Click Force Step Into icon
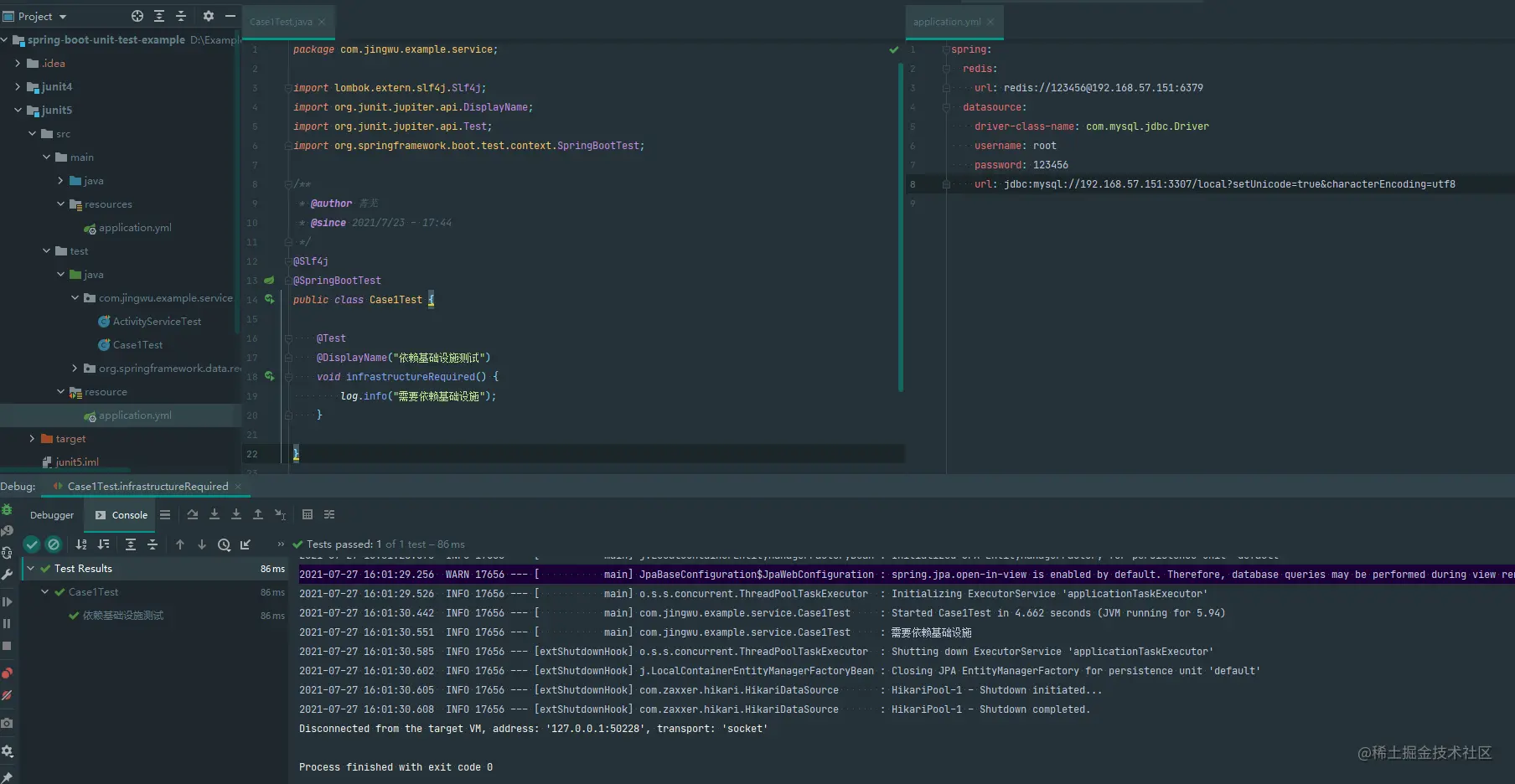This screenshot has height=784, width=1515. coord(236,514)
